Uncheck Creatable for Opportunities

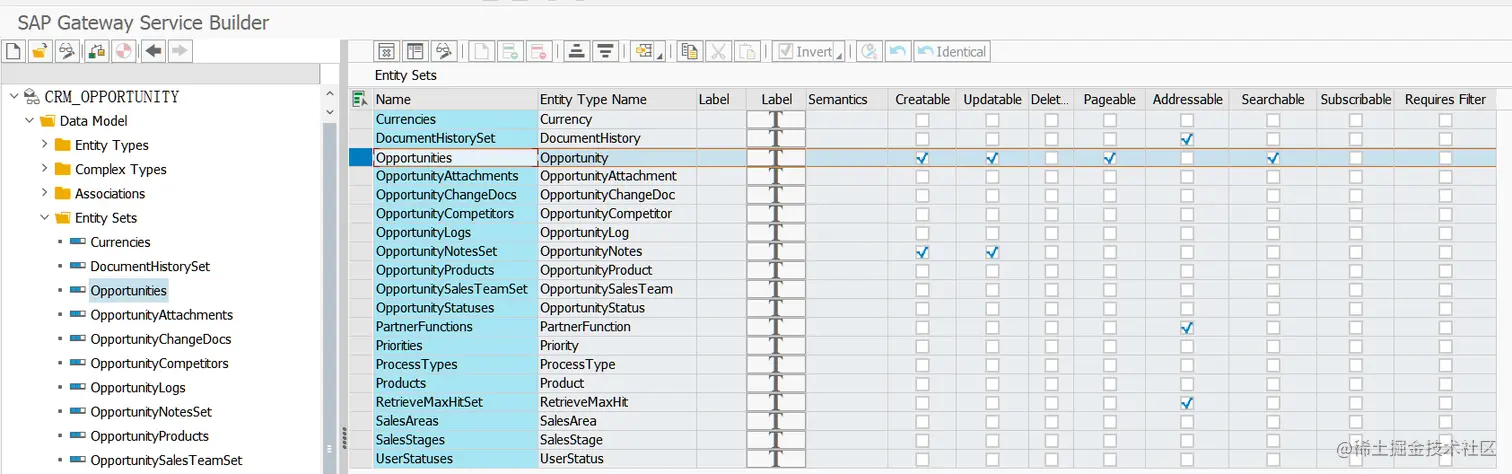[x=922, y=158]
